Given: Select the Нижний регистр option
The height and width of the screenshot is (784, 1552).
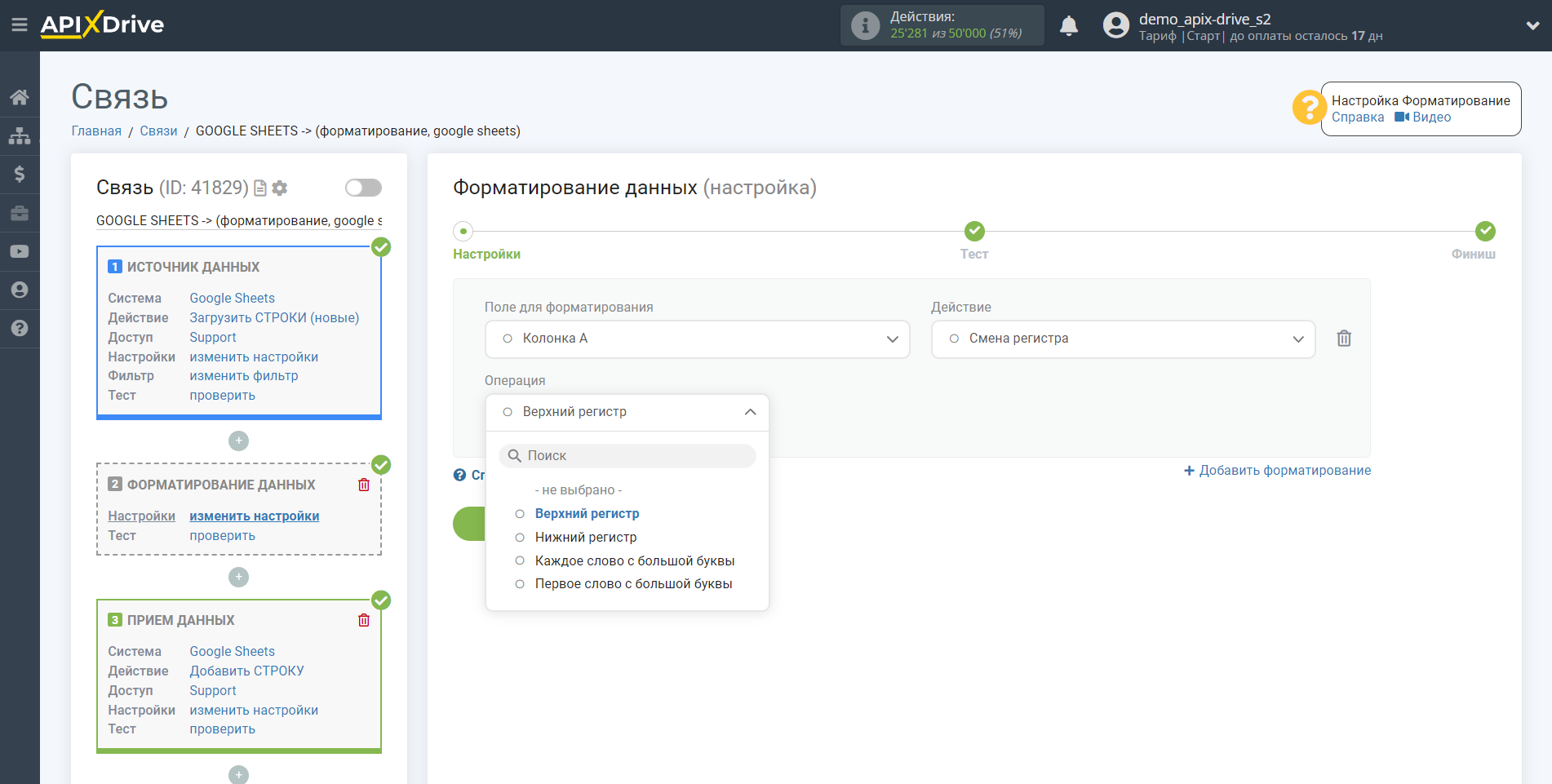Looking at the screenshot, I should coord(585,537).
